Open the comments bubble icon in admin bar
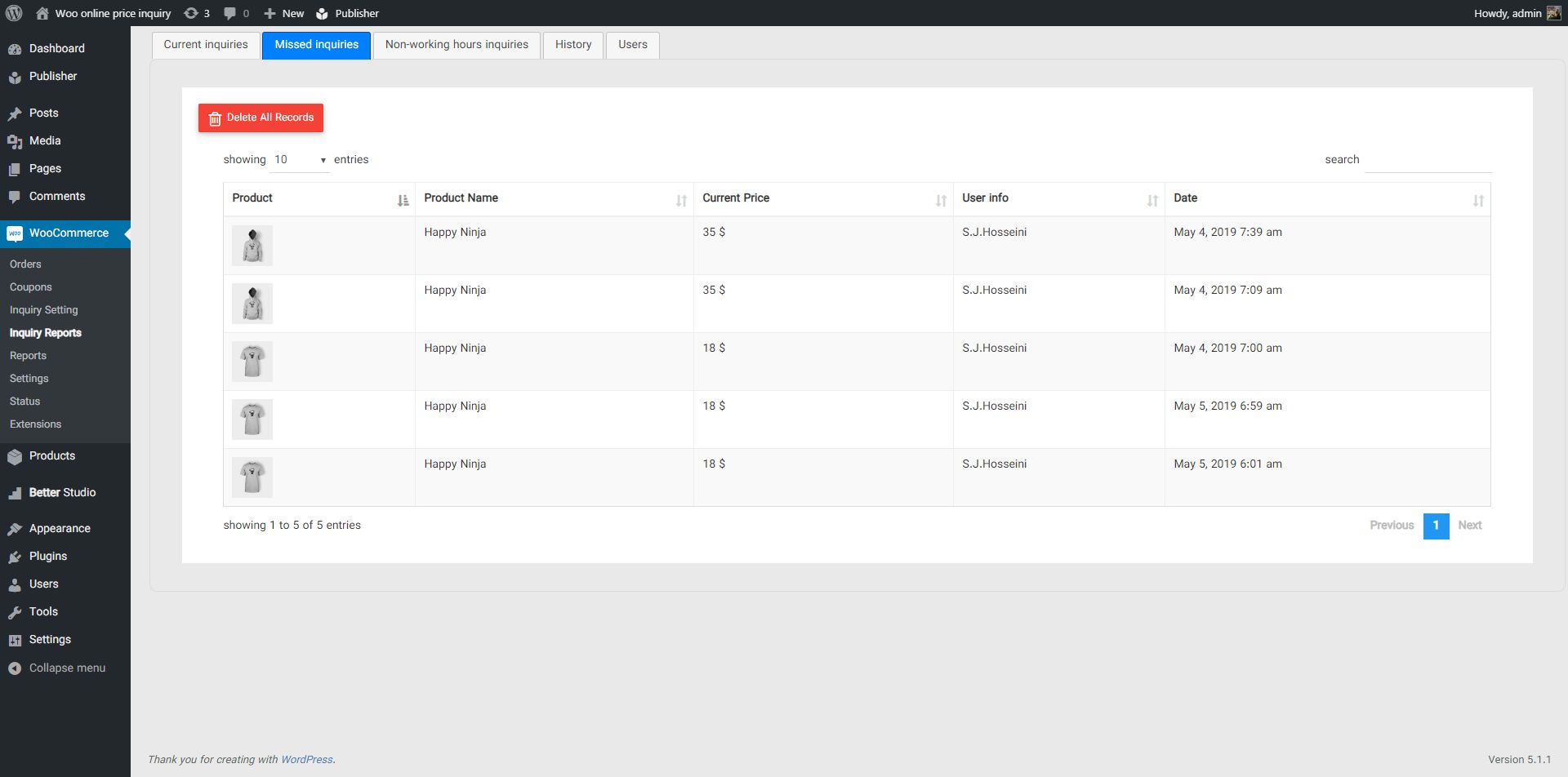Screen dimensions: 1568x777 [229, 13]
